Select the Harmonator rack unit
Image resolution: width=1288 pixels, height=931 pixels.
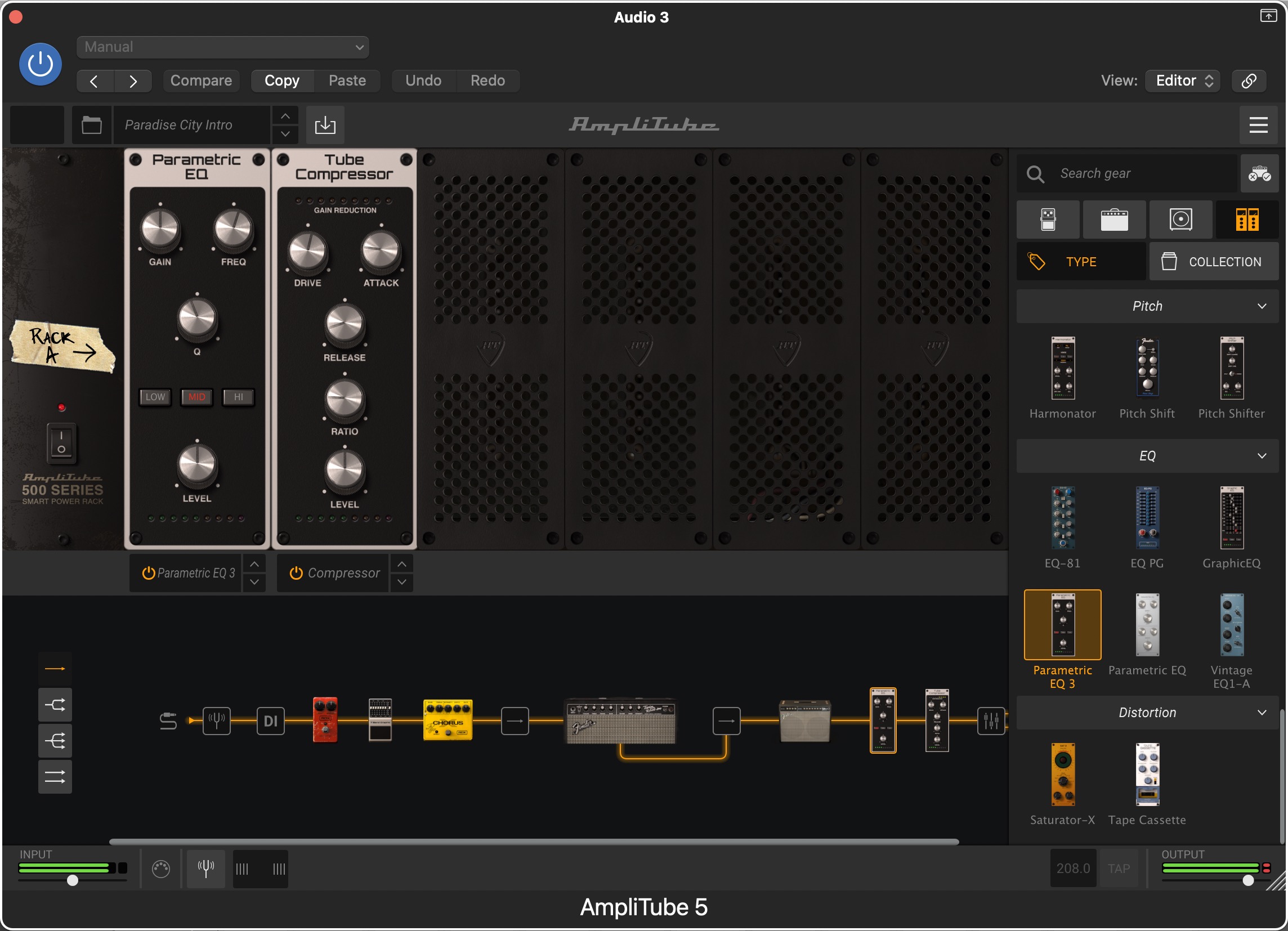pyautogui.click(x=1062, y=378)
